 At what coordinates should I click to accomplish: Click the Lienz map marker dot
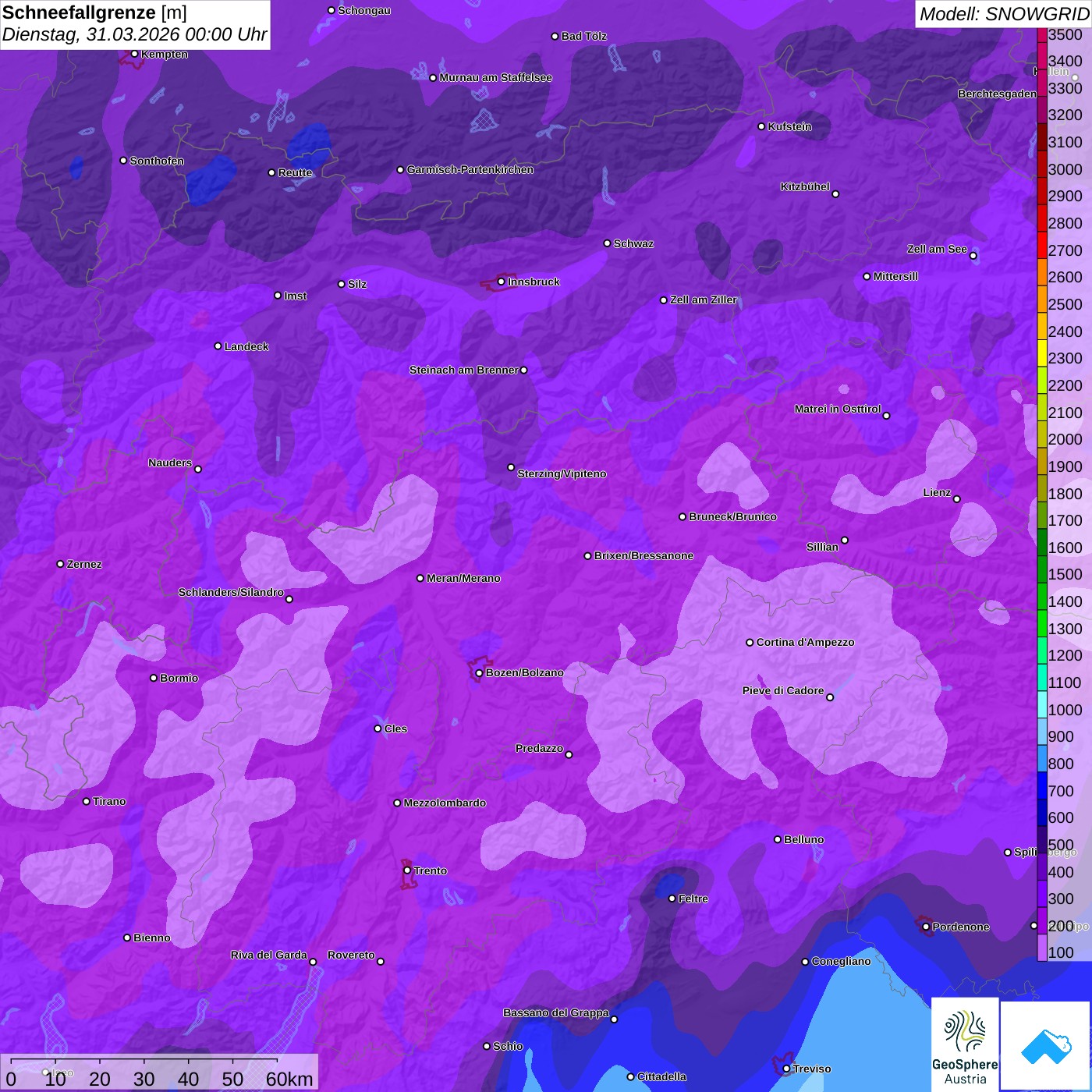click(957, 499)
